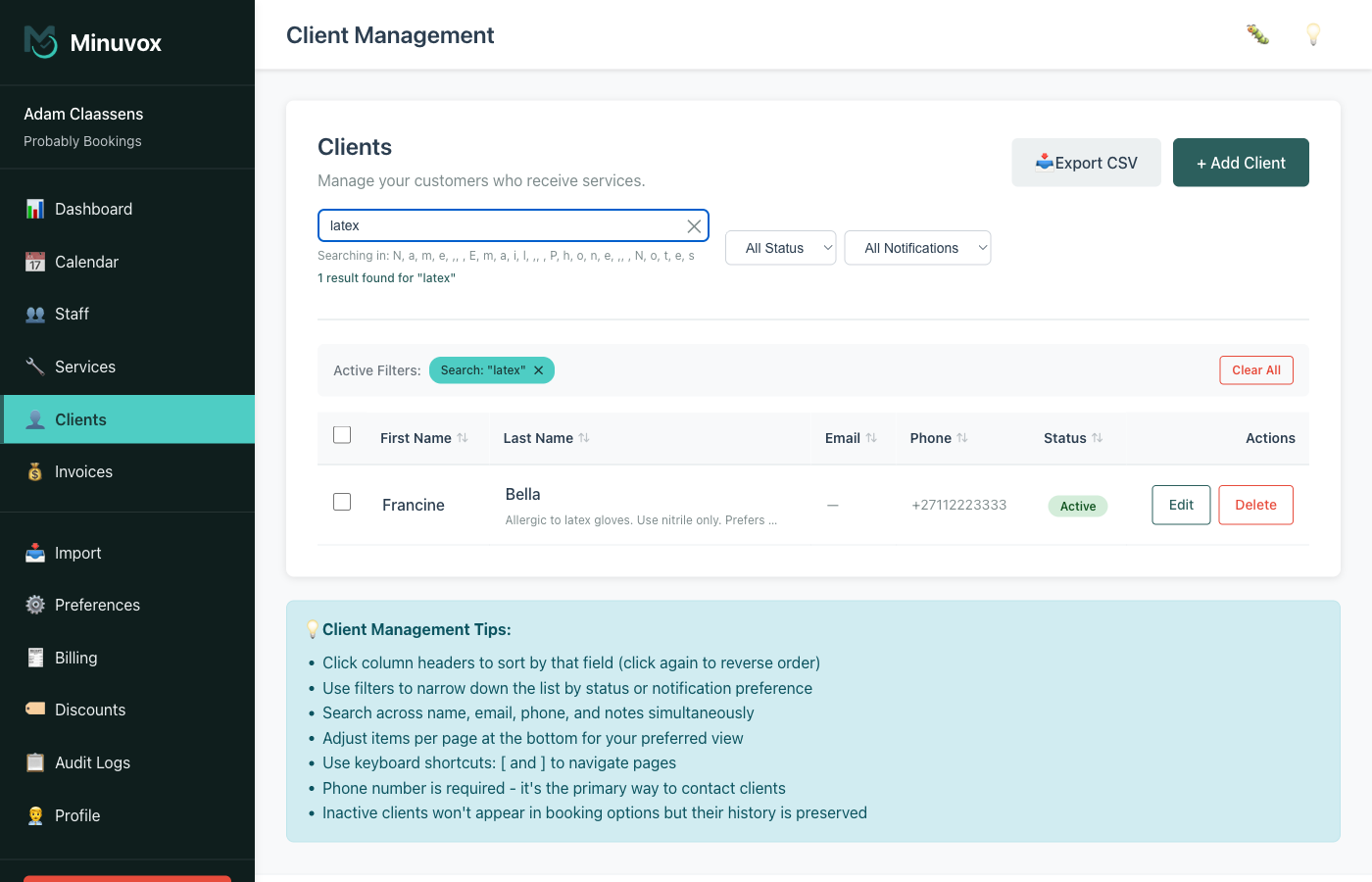Delete the Francine Bella client
This screenshot has height=882, width=1372.
(x=1255, y=505)
